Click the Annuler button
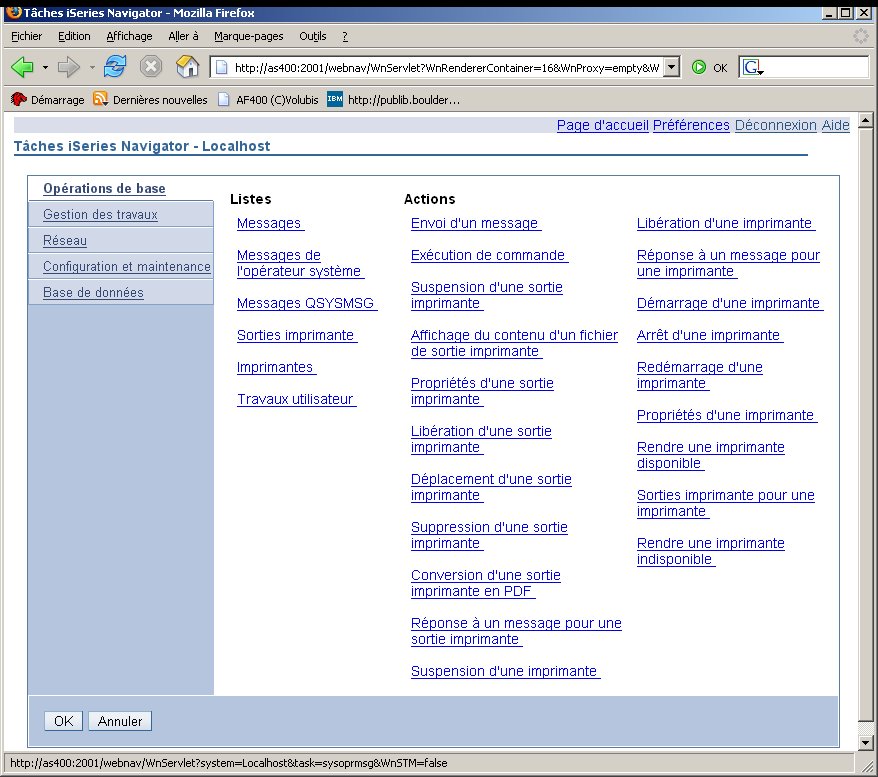 pos(120,721)
